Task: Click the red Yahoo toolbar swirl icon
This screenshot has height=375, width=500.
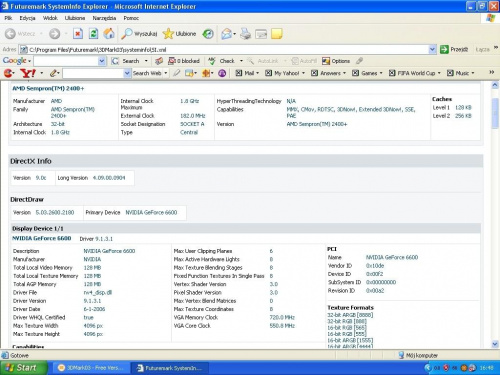Action: click(x=9, y=73)
